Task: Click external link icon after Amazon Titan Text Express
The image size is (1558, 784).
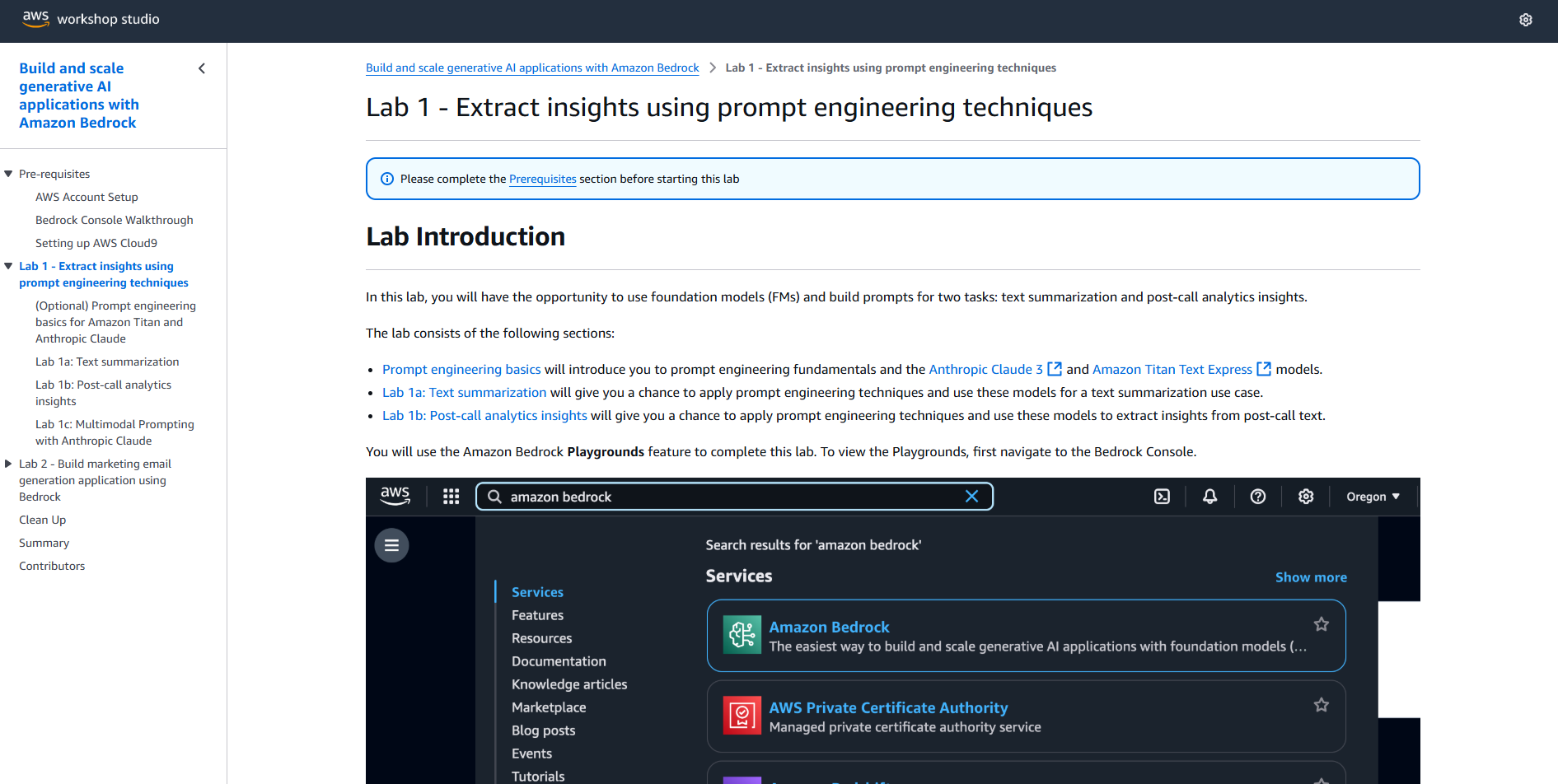Action: (x=1264, y=369)
